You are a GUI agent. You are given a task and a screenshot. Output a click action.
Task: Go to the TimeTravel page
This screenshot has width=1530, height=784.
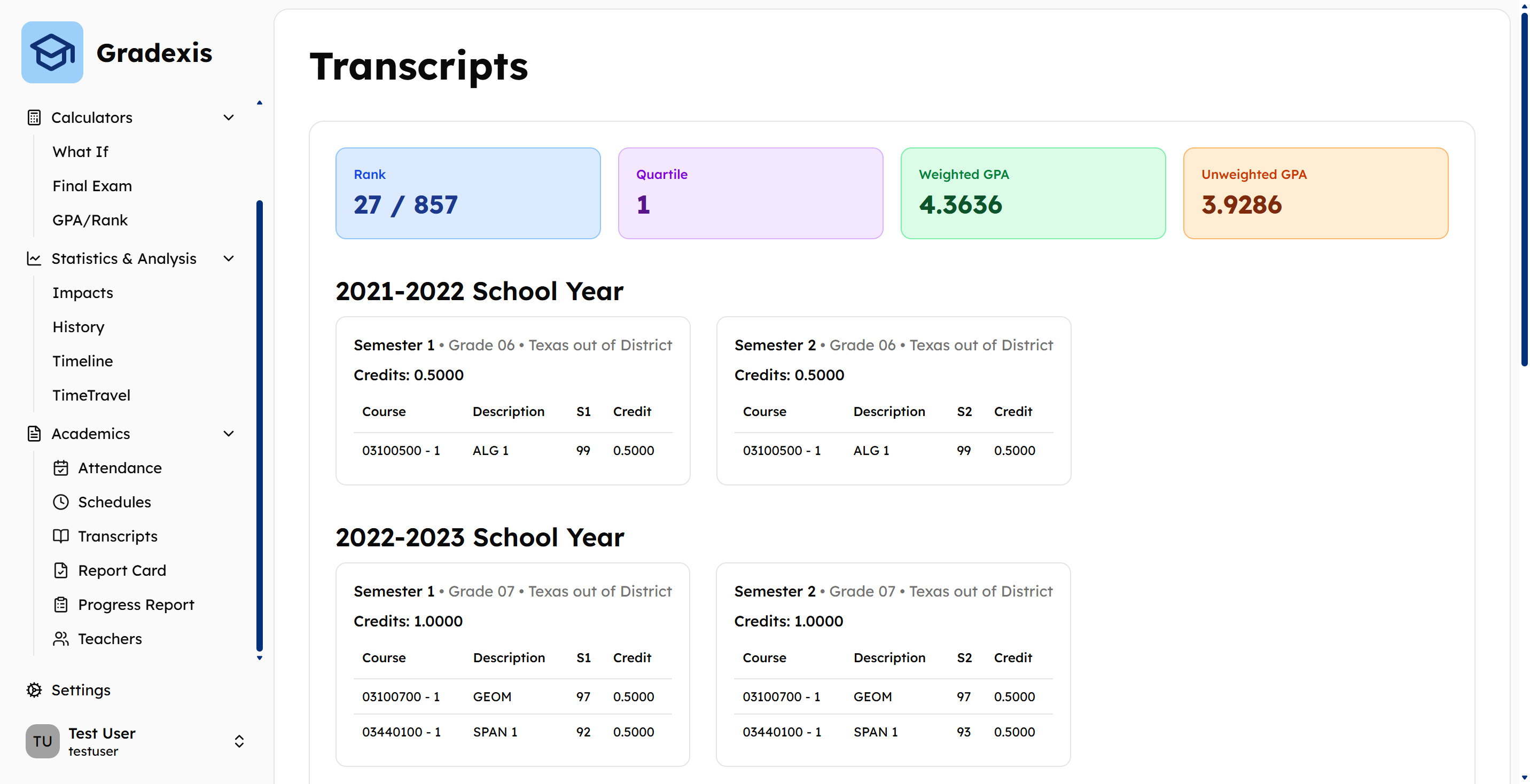pyautogui.click(x=91, y=395)
